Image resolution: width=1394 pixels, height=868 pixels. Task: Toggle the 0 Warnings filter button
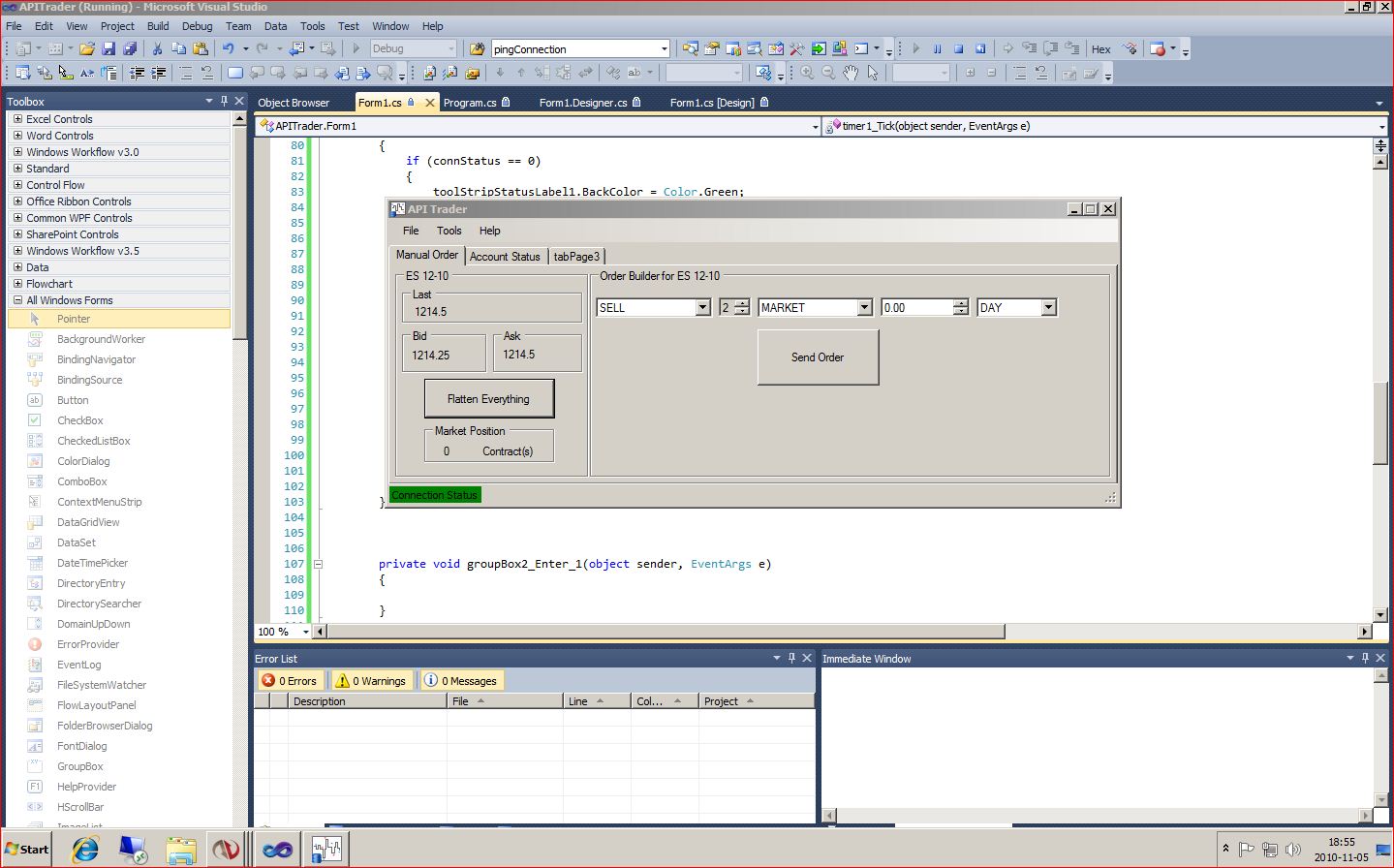pyautogui.click(x=371, y=680)
